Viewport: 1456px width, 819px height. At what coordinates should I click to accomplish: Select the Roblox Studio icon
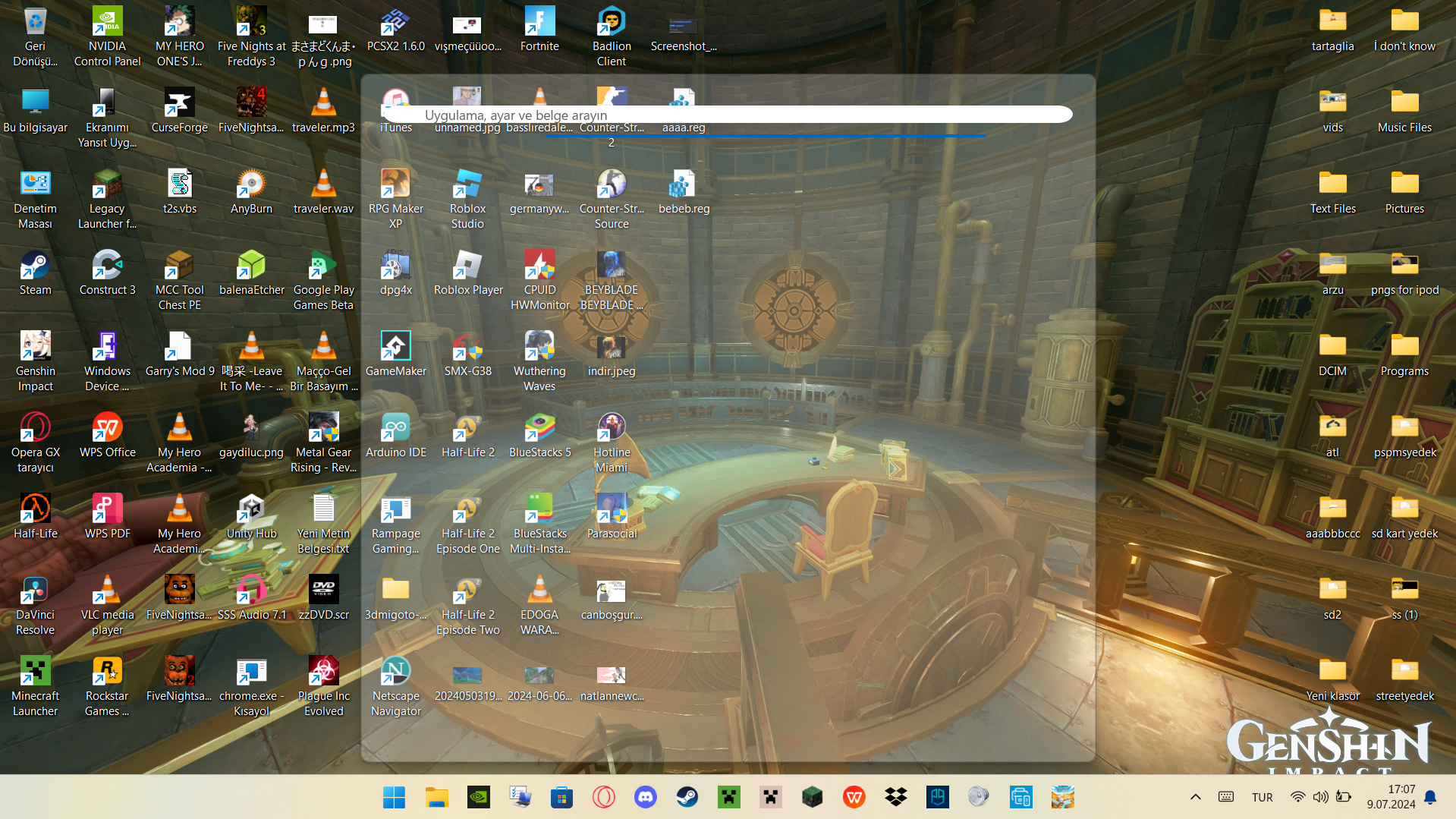tap(467, 199)
